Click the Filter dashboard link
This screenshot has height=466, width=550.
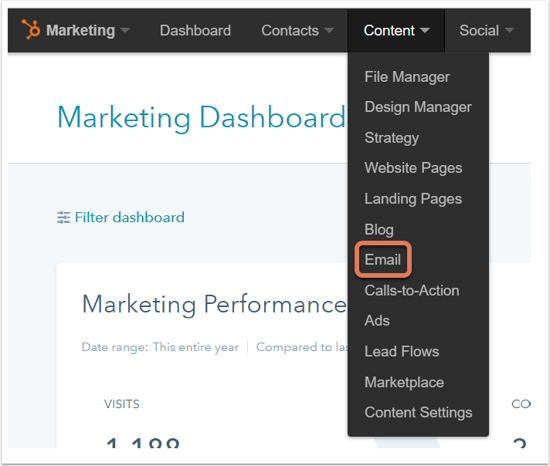[x=129, y=217]
